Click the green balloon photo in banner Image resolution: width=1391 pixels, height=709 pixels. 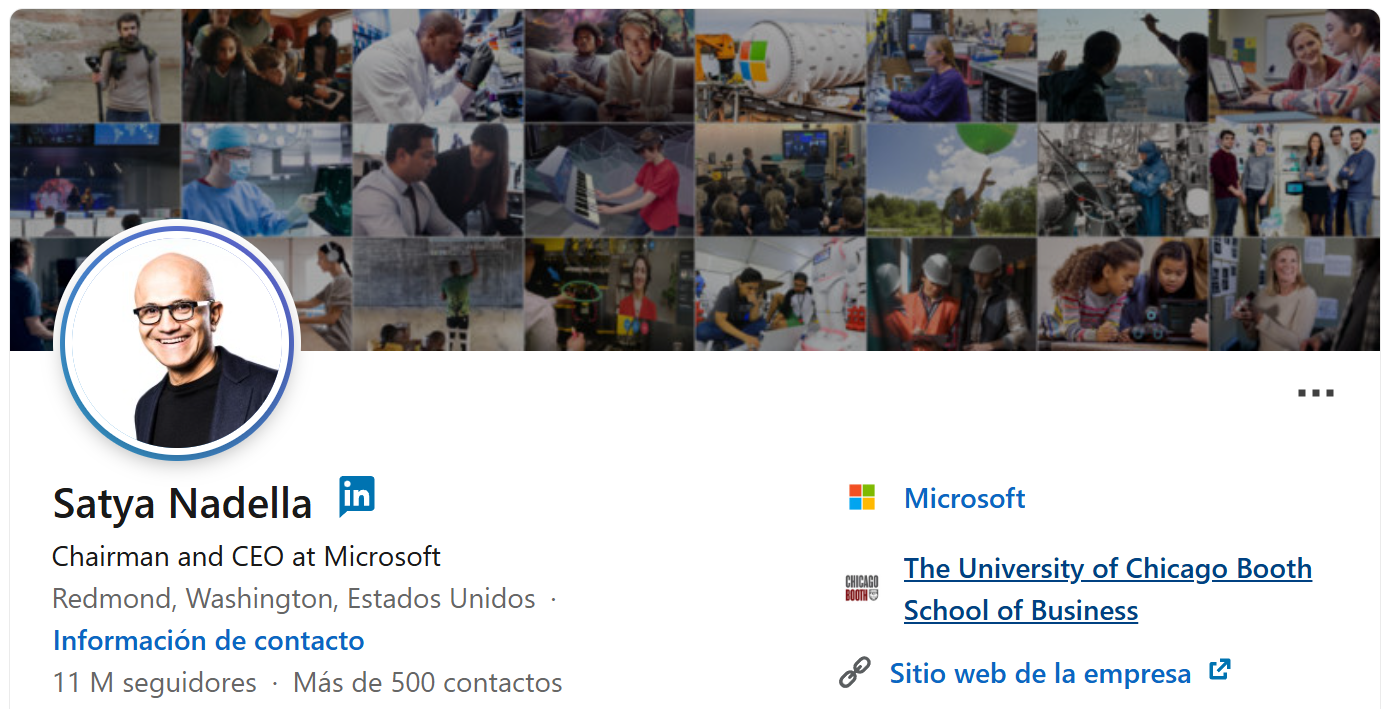pos(950,179)
